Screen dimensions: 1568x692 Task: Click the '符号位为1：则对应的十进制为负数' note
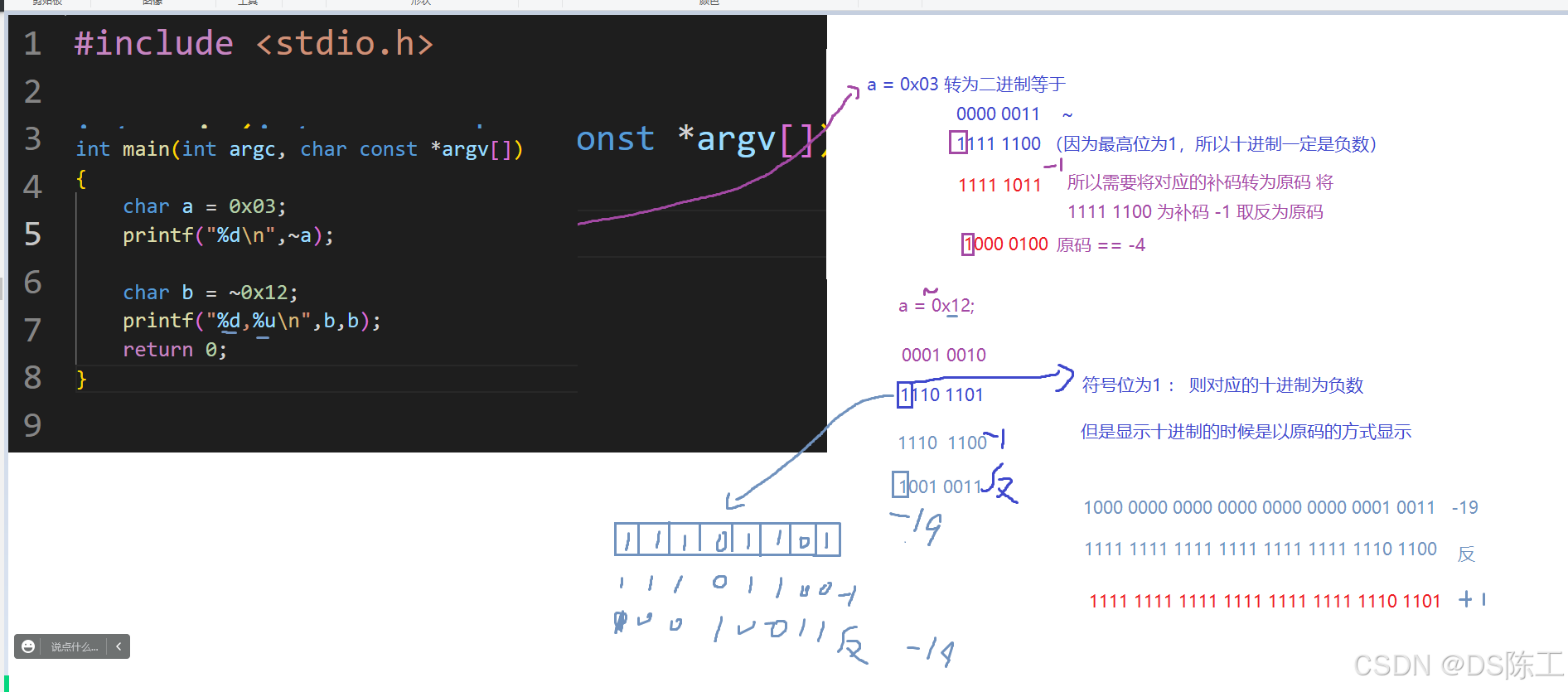[x=1222, y=385]
